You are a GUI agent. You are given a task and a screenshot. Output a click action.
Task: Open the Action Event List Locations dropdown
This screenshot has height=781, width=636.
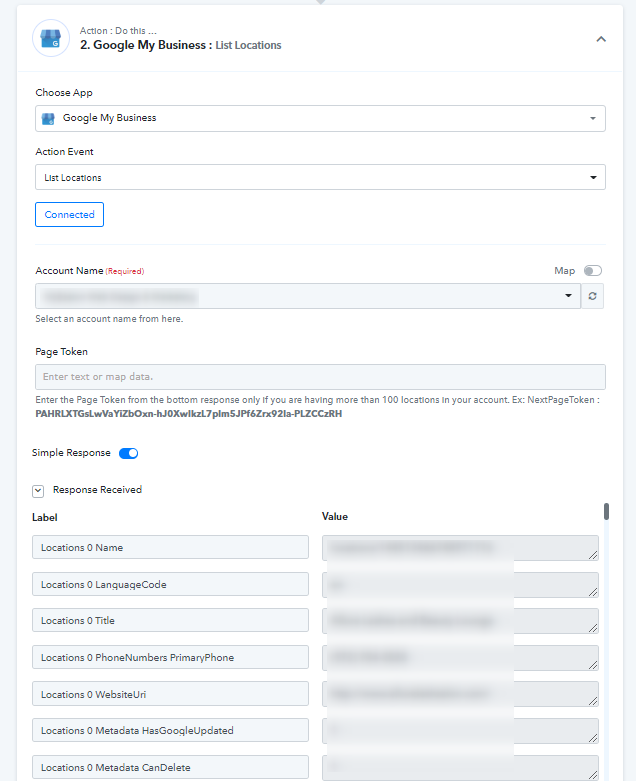point(320,177)
